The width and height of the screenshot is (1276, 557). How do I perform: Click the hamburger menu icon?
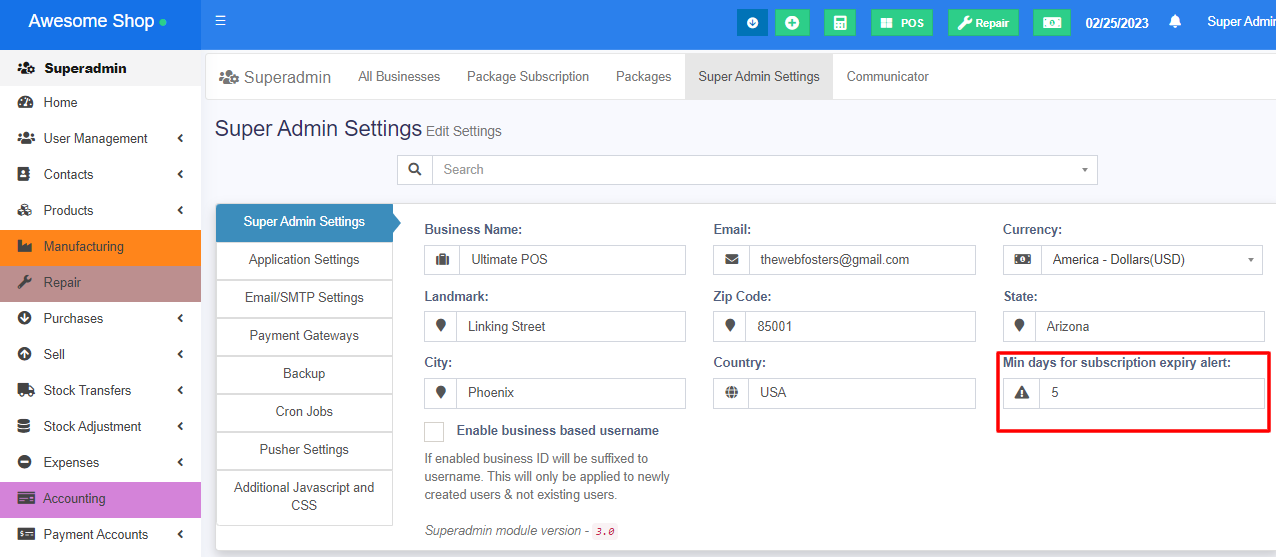[x=220, y=21]
